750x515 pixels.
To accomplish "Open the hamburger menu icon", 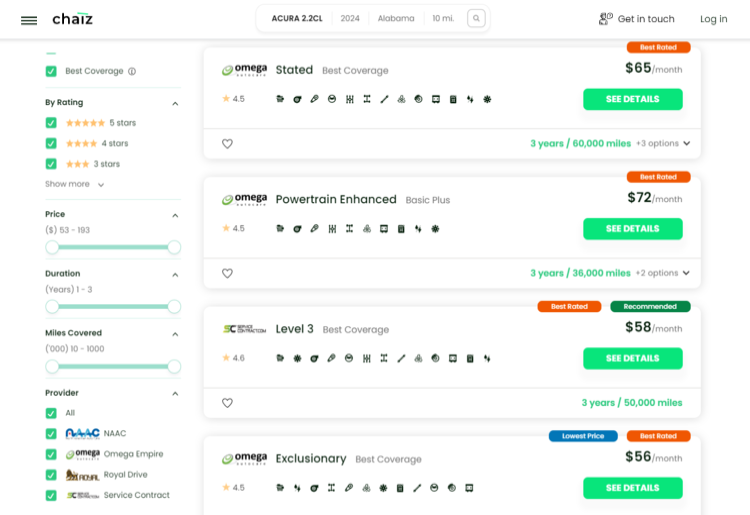I will pyautogui.click(x=29, y=19).
